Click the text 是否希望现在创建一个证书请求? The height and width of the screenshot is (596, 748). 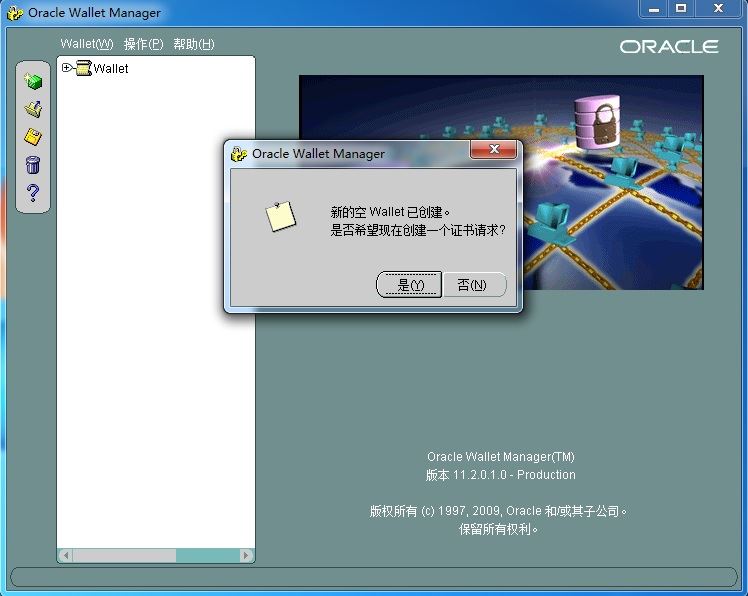[418, 230]
